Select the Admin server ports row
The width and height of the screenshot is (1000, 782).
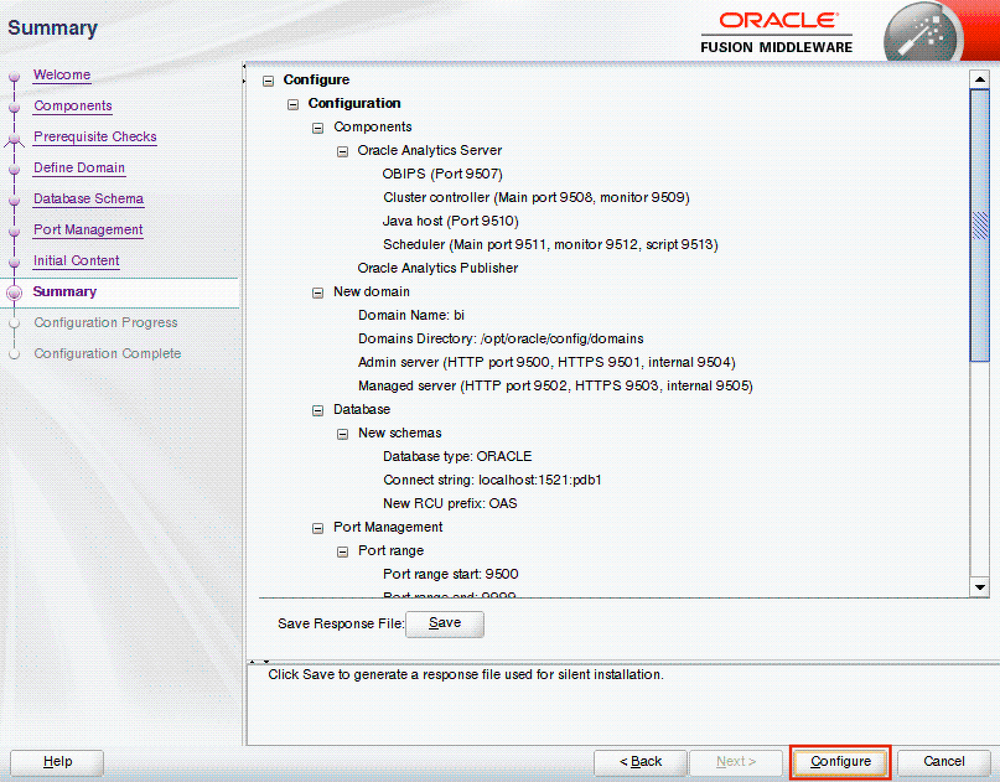pyautogui.click(x=547, y=363)
